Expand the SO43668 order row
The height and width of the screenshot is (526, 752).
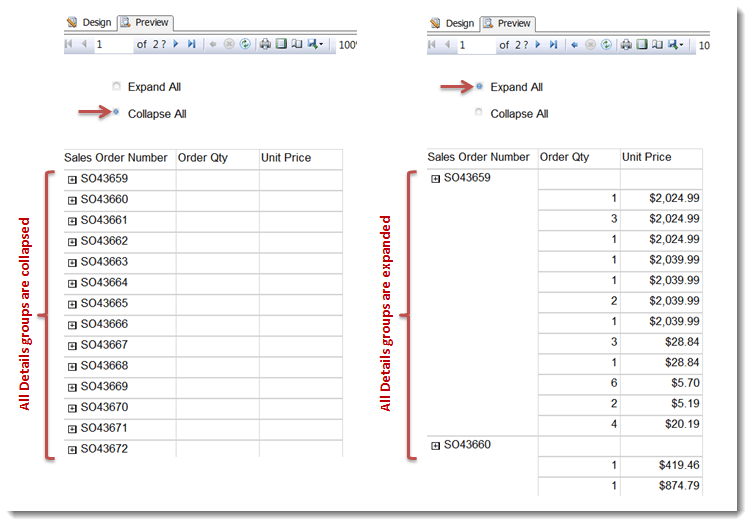pos(72,366)
